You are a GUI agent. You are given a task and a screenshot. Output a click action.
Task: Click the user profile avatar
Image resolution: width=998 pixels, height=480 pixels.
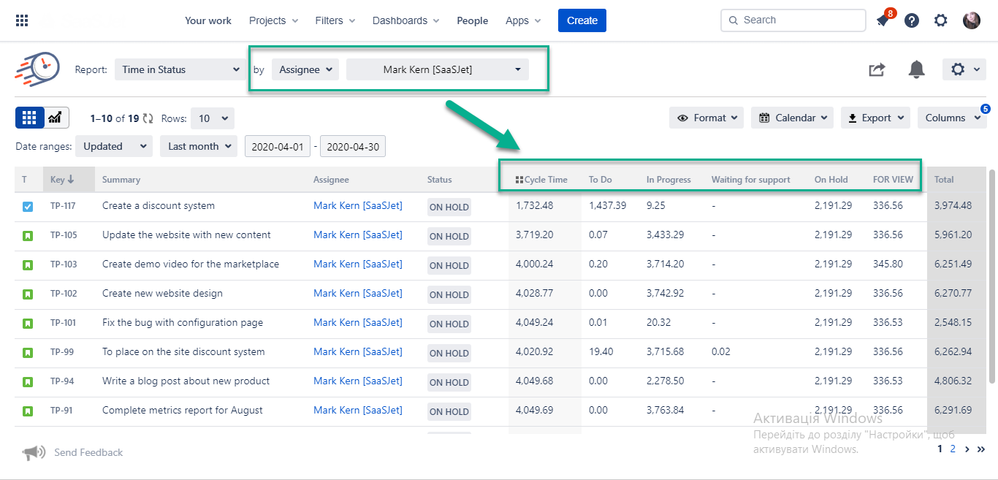point(971,21)
